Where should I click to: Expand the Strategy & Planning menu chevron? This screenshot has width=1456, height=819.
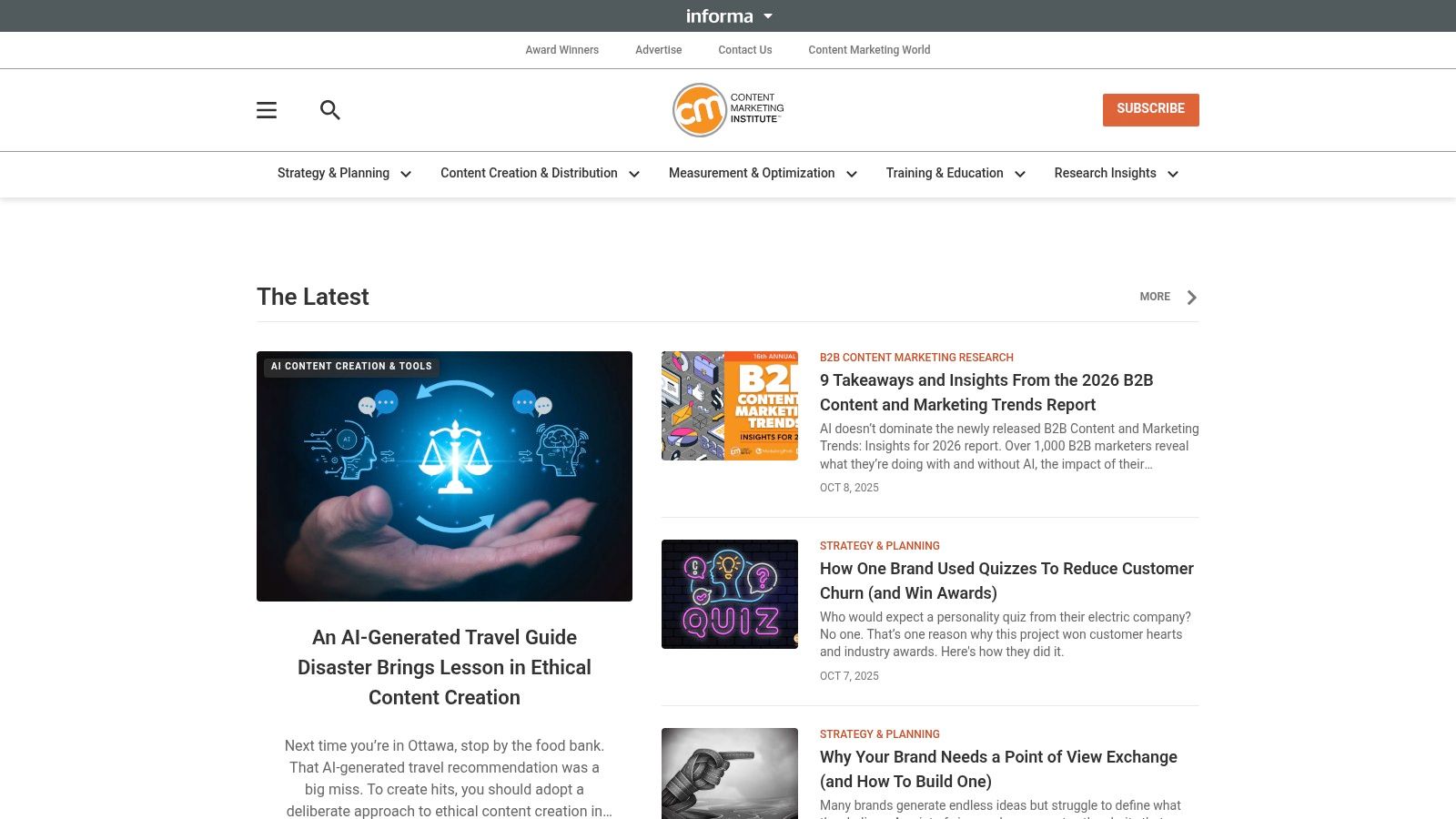406,174
